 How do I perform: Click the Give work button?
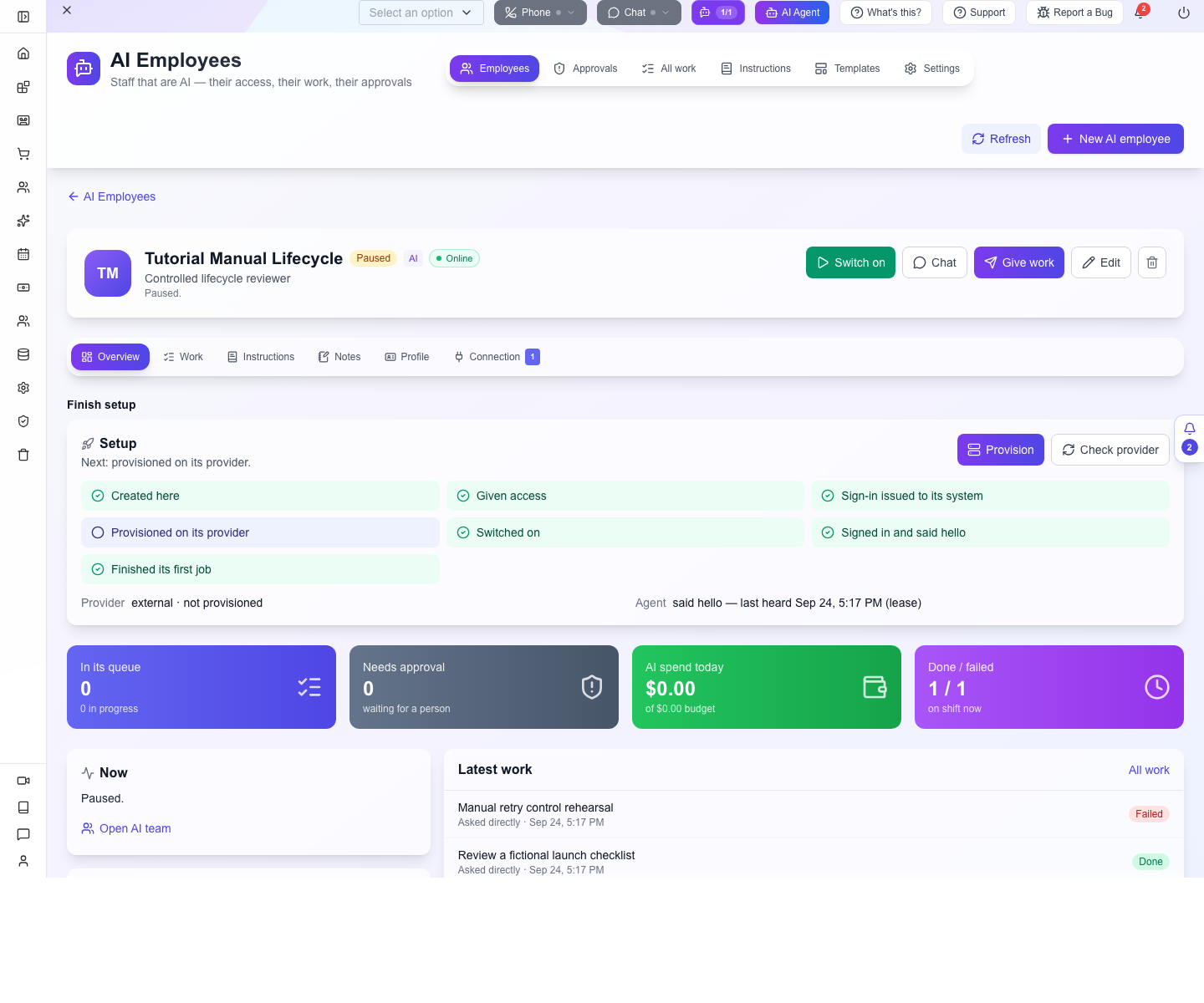coord(1019,262)
